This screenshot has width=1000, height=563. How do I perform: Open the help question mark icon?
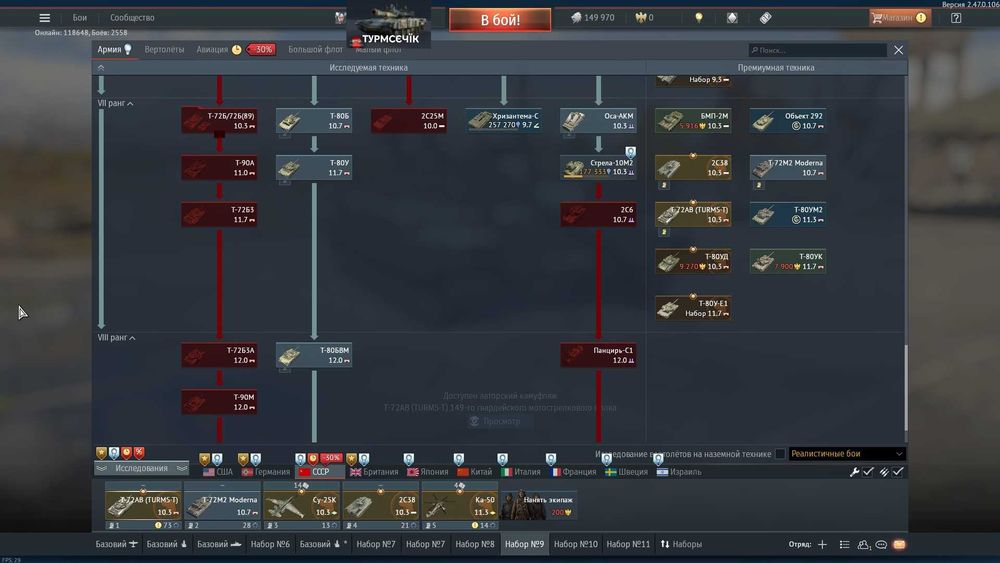pos(956,18)
